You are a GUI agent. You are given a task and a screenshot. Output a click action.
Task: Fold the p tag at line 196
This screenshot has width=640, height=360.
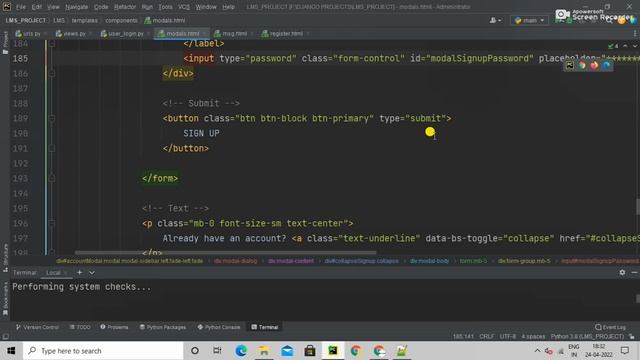pos(52,223)
